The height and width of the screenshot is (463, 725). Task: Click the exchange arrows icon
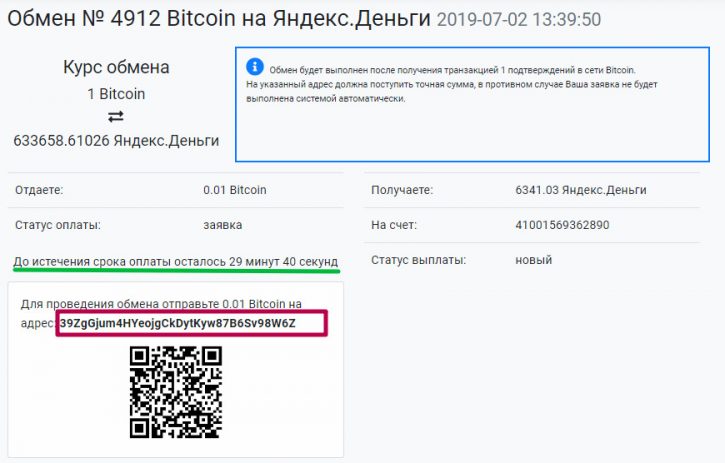(116, 117)
